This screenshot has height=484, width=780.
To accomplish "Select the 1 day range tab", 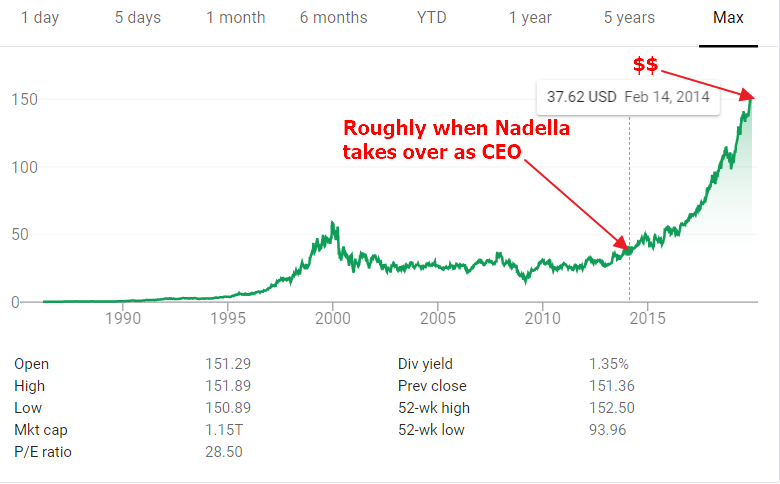I will 40,18.
